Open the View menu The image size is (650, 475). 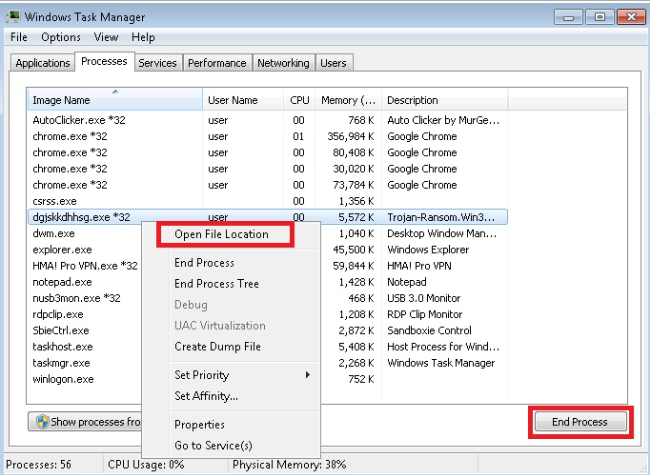click(x=105, y=38)
